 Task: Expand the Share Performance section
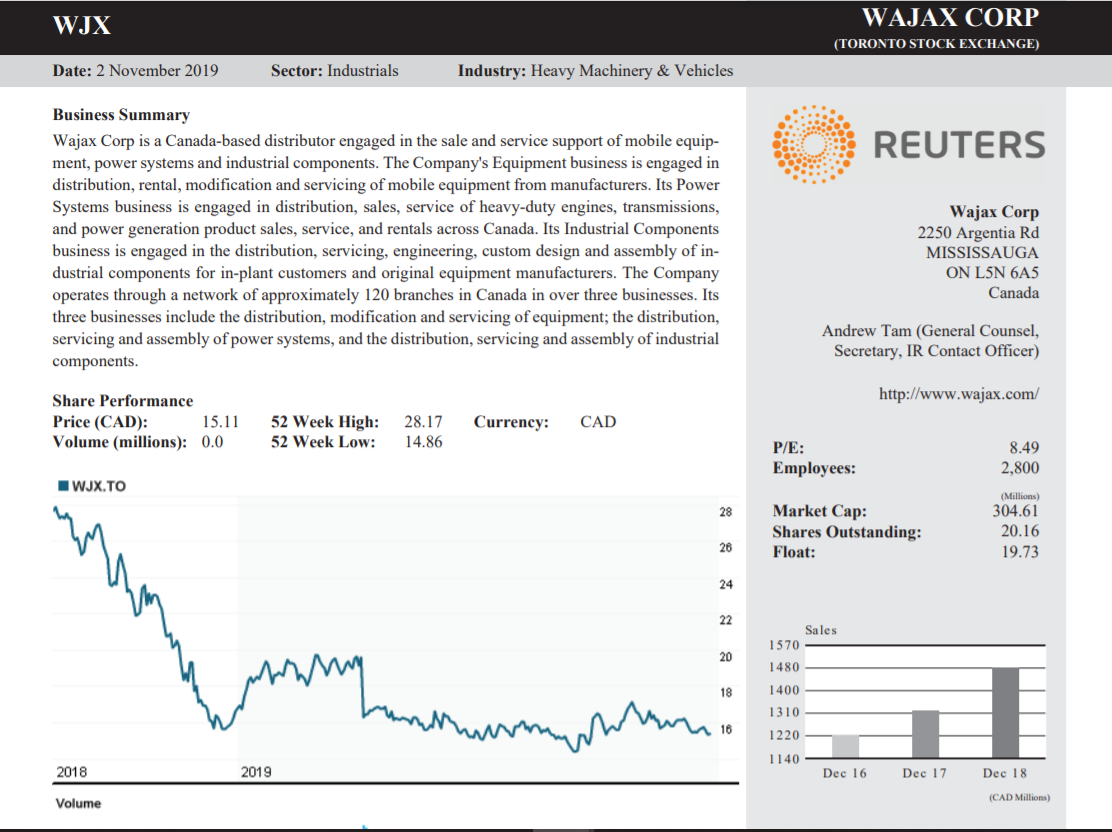click(x=122, y=400)
